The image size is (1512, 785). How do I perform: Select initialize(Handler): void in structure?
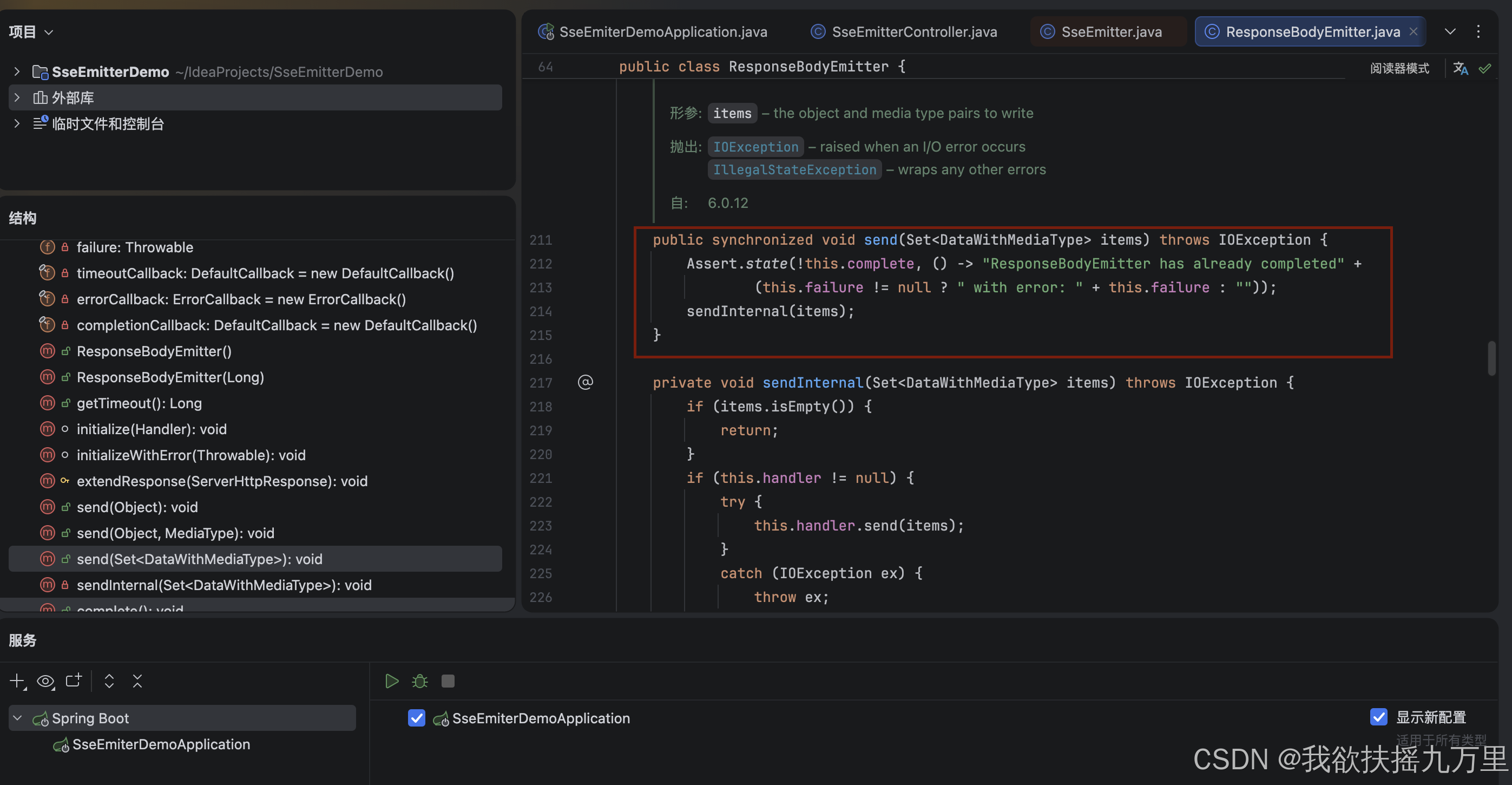pos(152,429)
